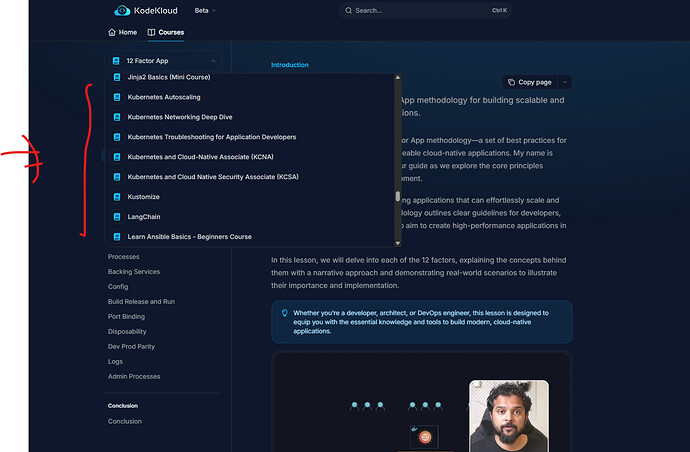Select Kubernetes and Cloud Native Security Associate
The height and width of the screenshot is (452, 690).
coord(251,177)
